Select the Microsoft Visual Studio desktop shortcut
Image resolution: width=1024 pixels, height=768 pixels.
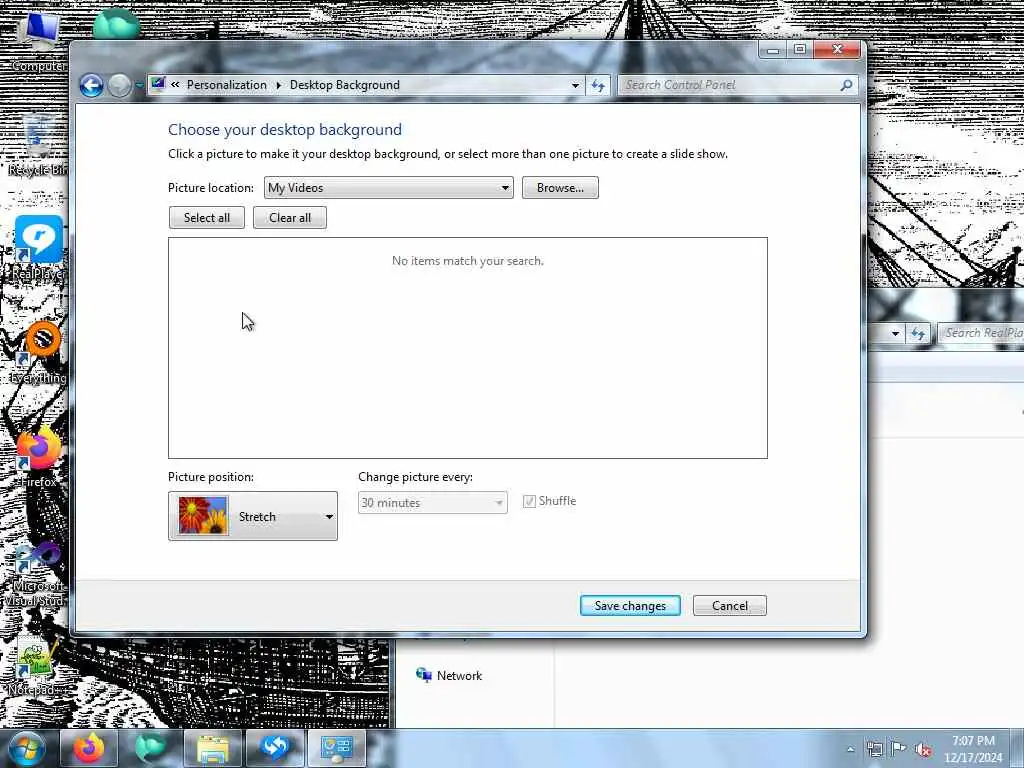pyautogui.click(x=36, y=575)
